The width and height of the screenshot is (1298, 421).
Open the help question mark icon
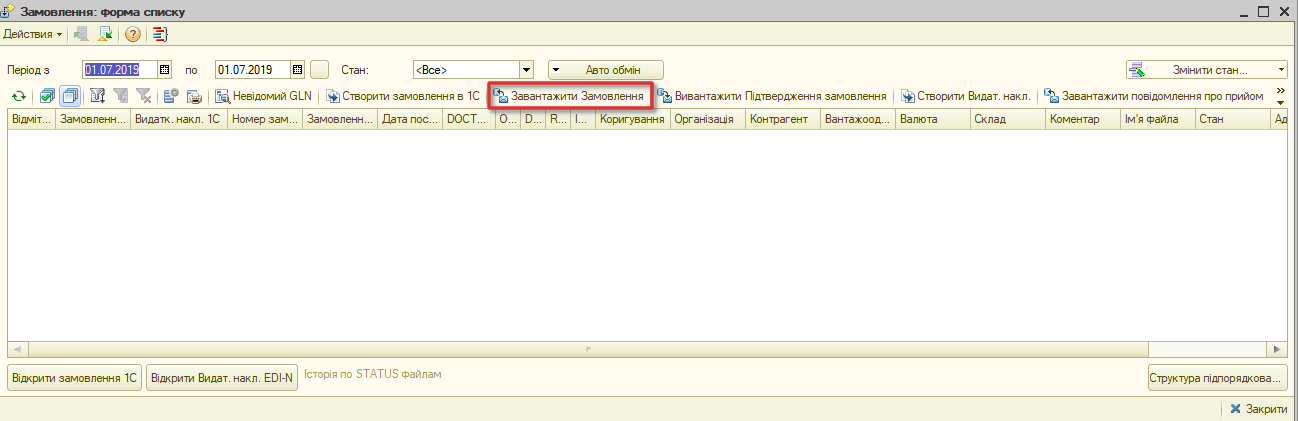click(x=132, y=34)
